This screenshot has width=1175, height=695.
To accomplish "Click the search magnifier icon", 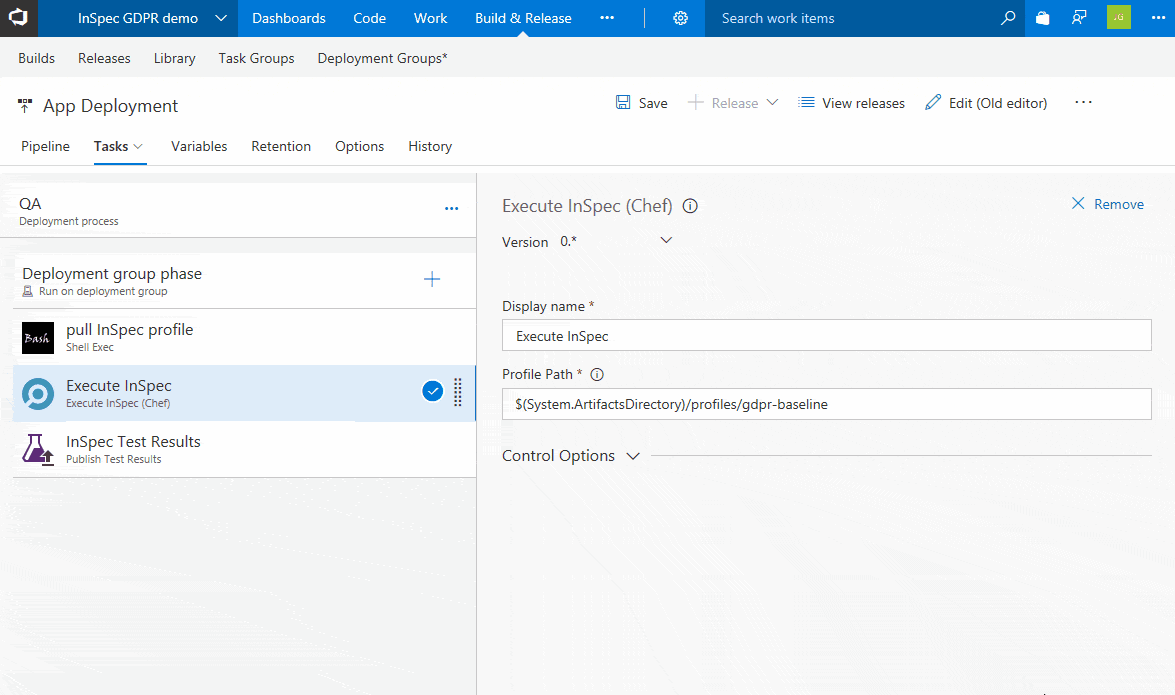I will point(1008,18).
